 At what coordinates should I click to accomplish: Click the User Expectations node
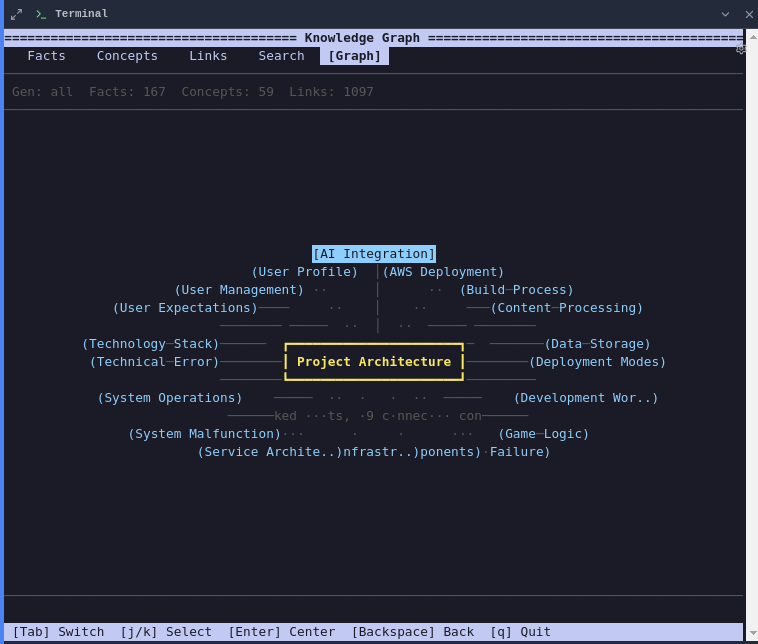tap(185, 308)
